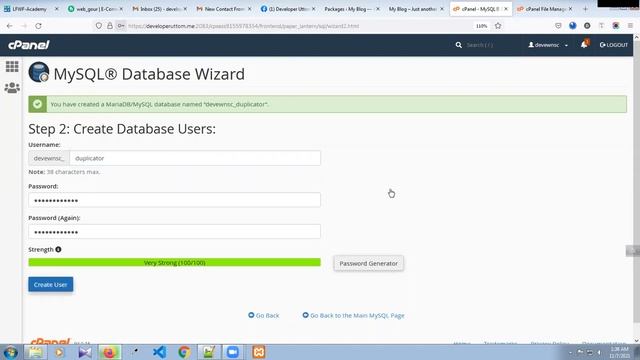Click the green success checkmark icon
640x360 pixels.
tap(37, 104)
